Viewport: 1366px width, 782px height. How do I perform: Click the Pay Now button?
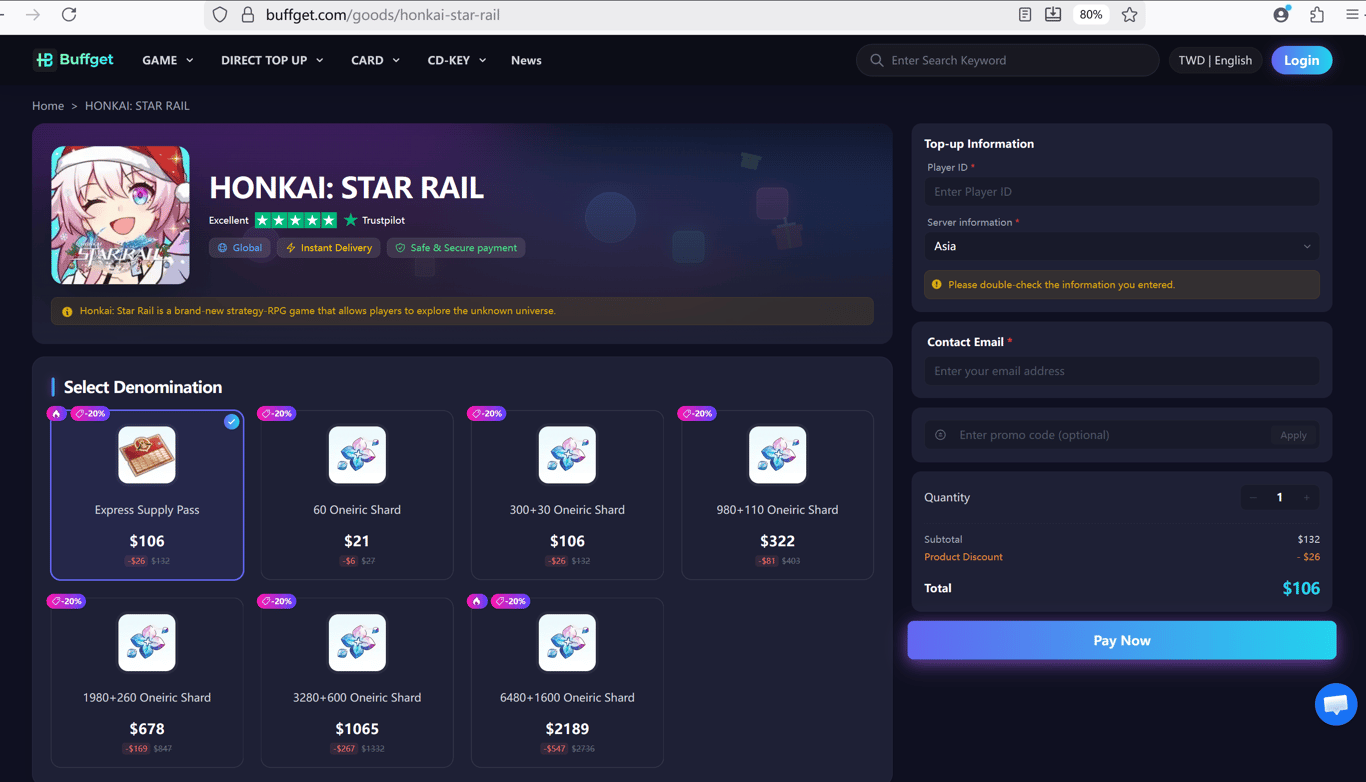(1122, 640)
